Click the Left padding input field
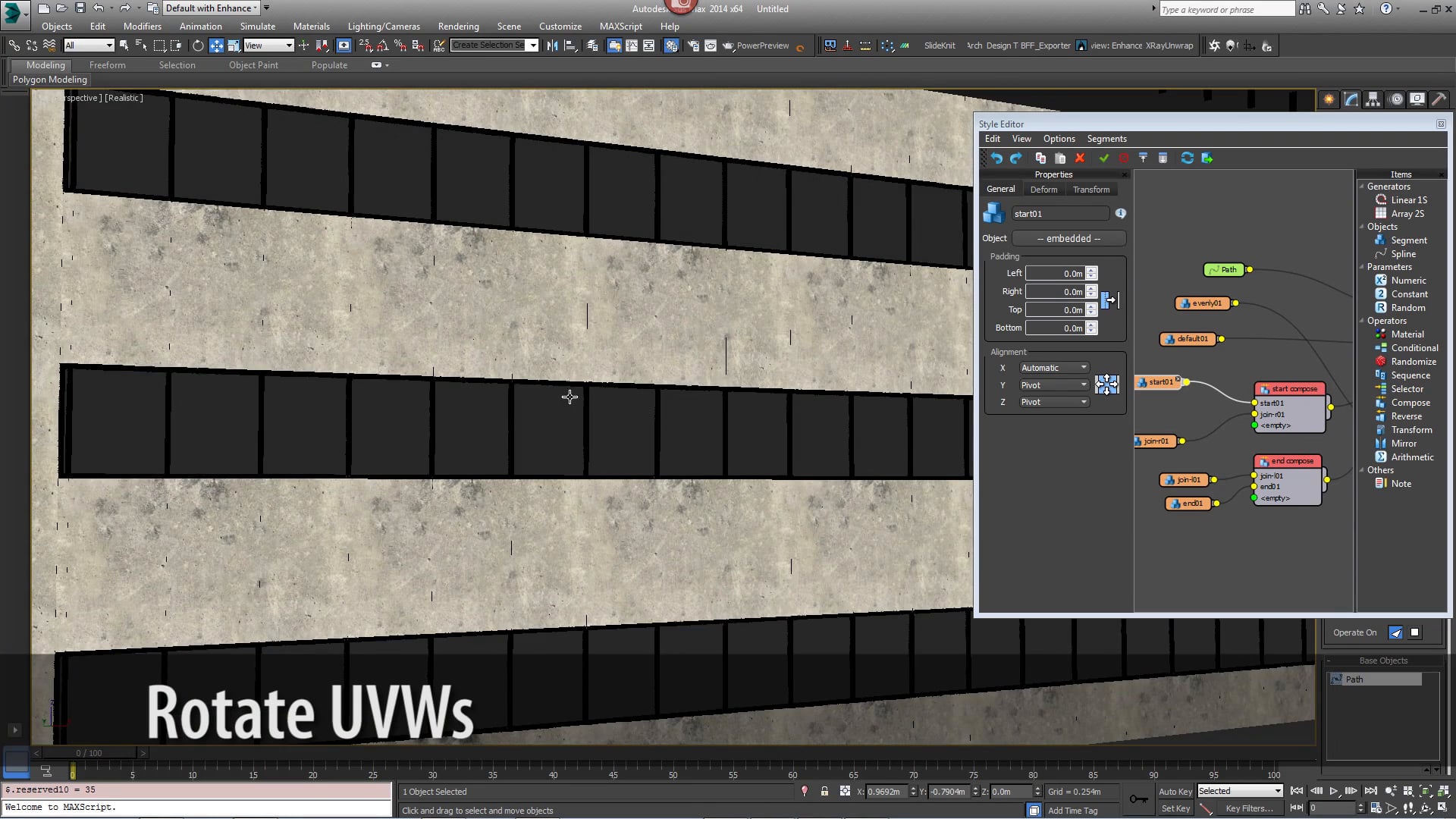 [1055, 274]
